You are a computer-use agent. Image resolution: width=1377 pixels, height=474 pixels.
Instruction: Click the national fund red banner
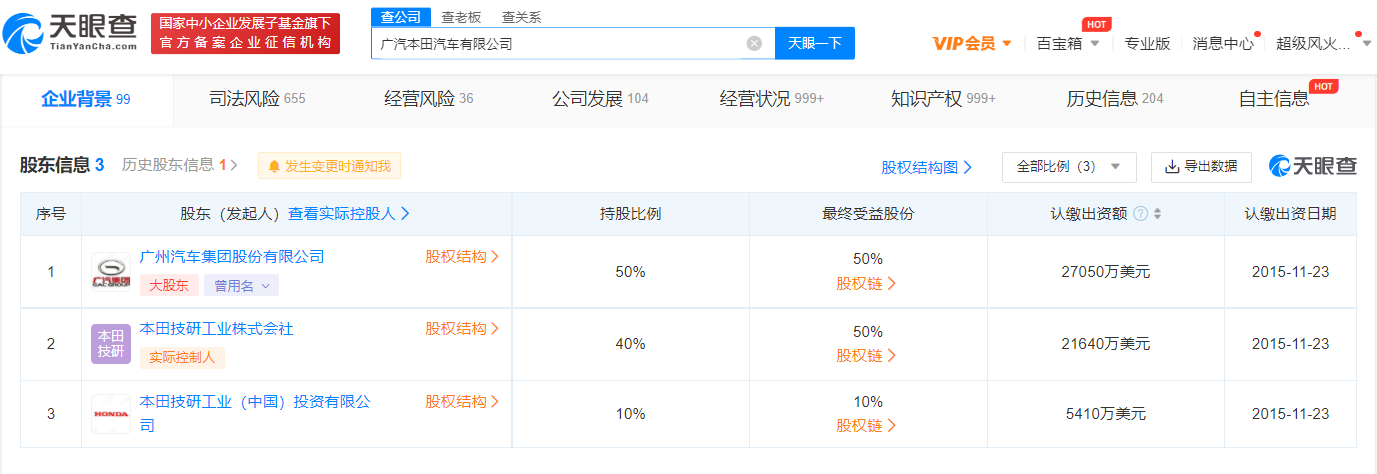click(245, 33)
